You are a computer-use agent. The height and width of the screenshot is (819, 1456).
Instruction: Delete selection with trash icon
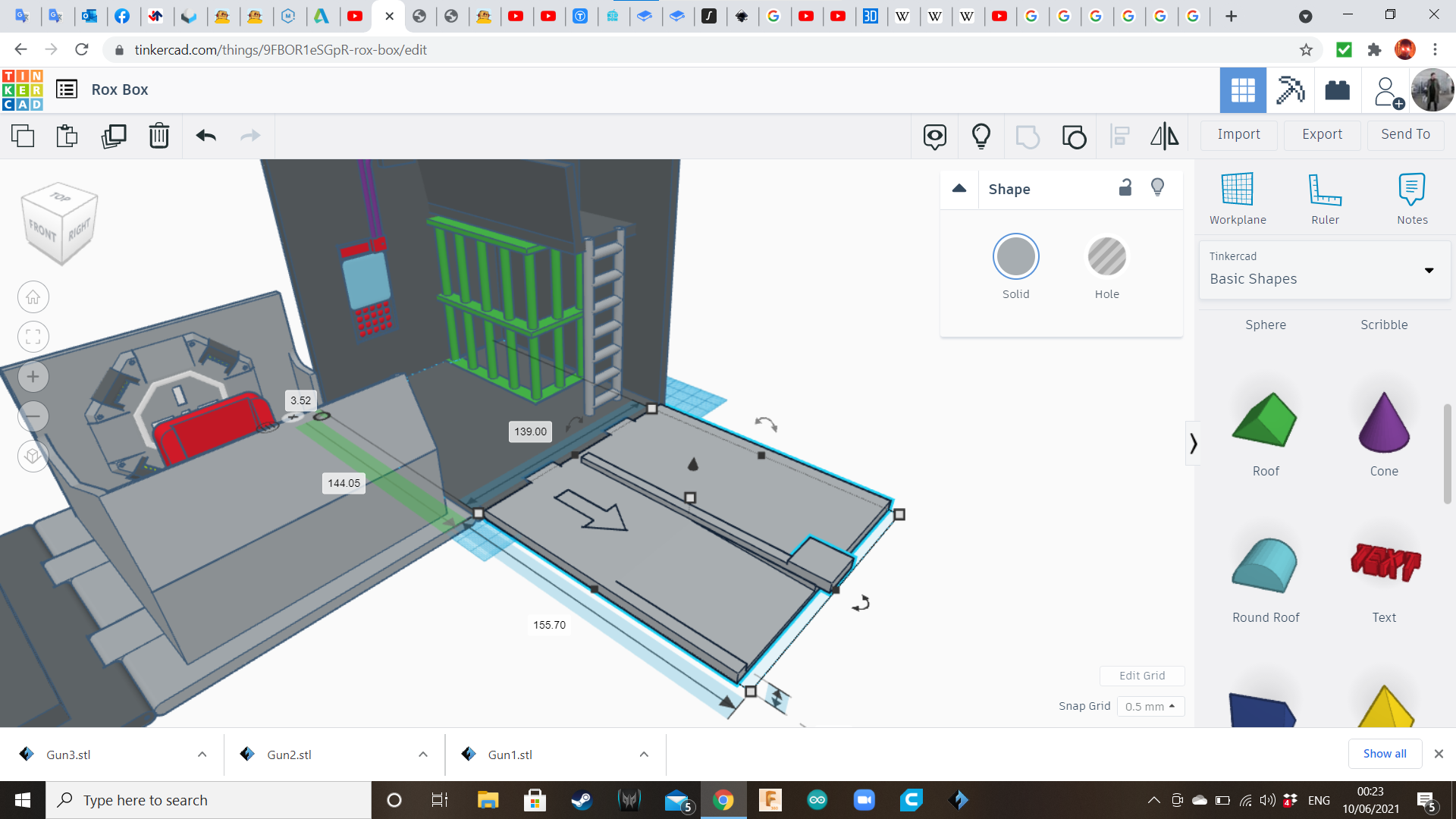pyautogui.click(x=159, y=136)
